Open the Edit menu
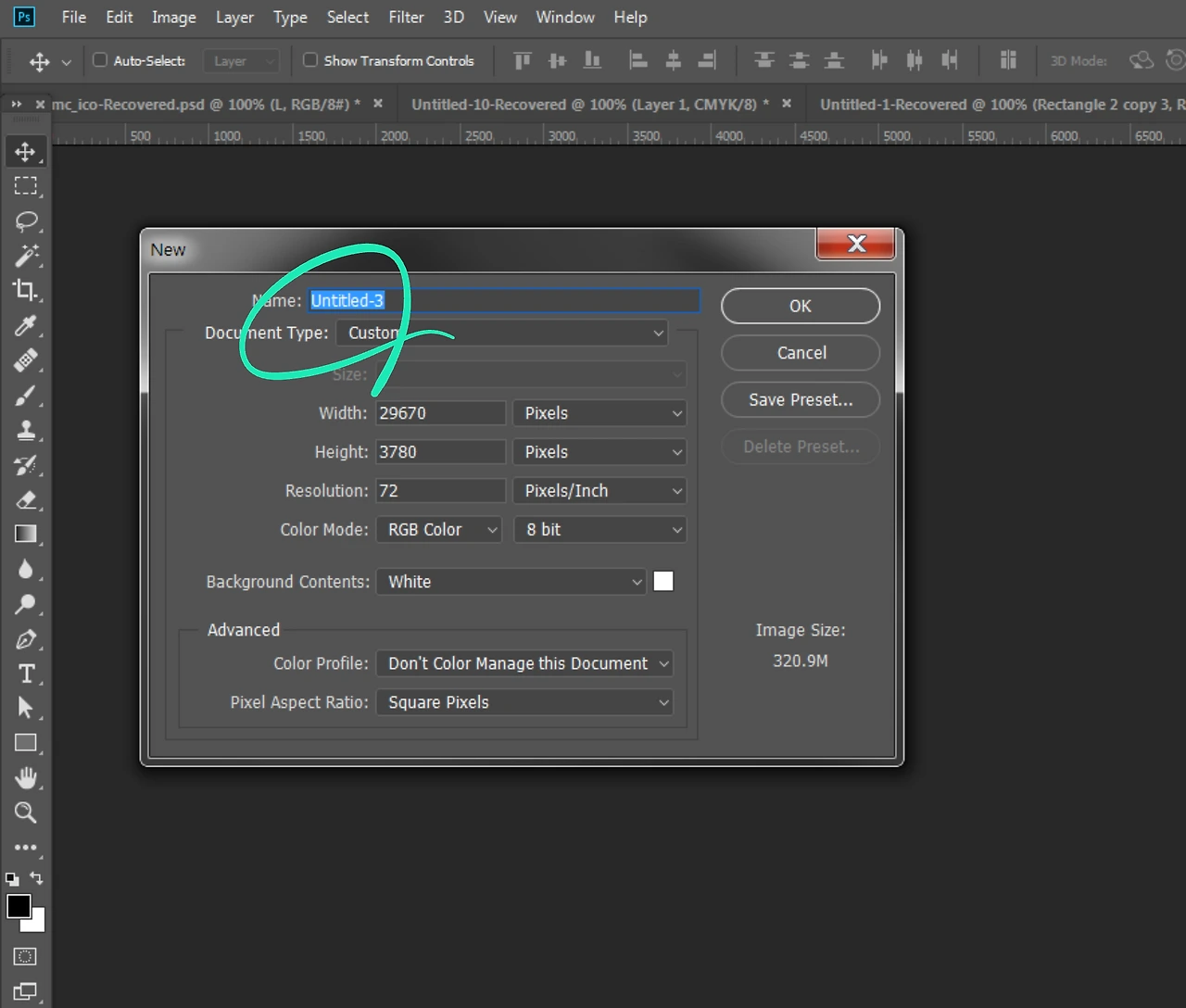This screenshot has height=1008, width=1186. tap(120, 17)
